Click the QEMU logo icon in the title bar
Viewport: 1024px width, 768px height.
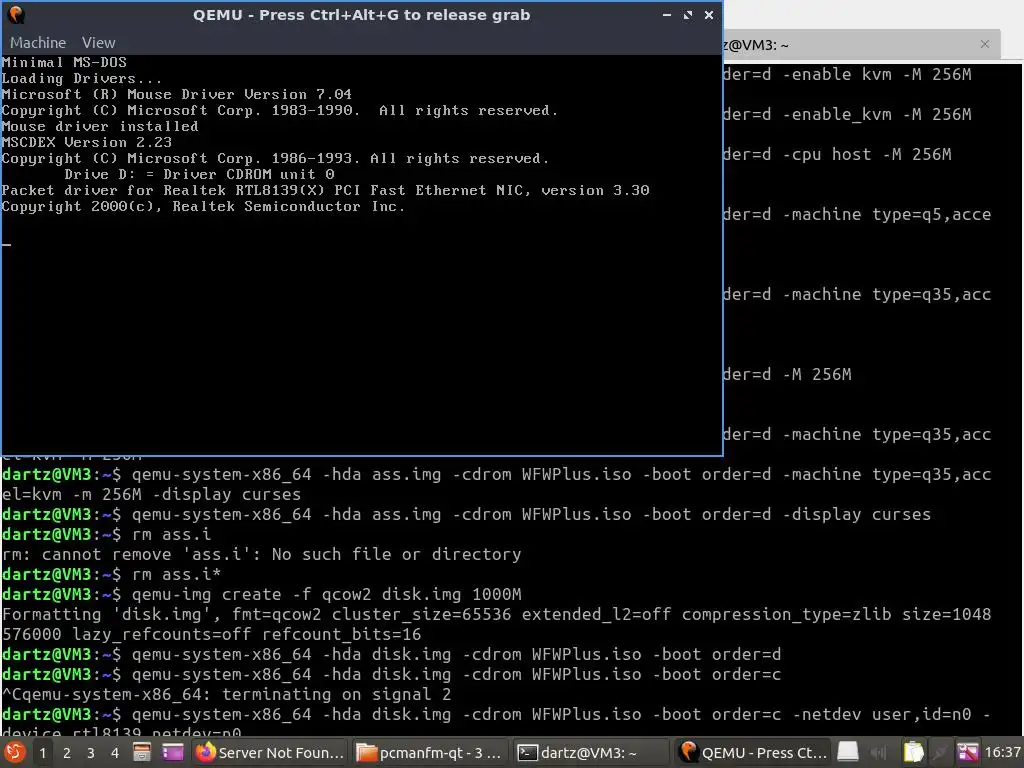click(15, 14)
